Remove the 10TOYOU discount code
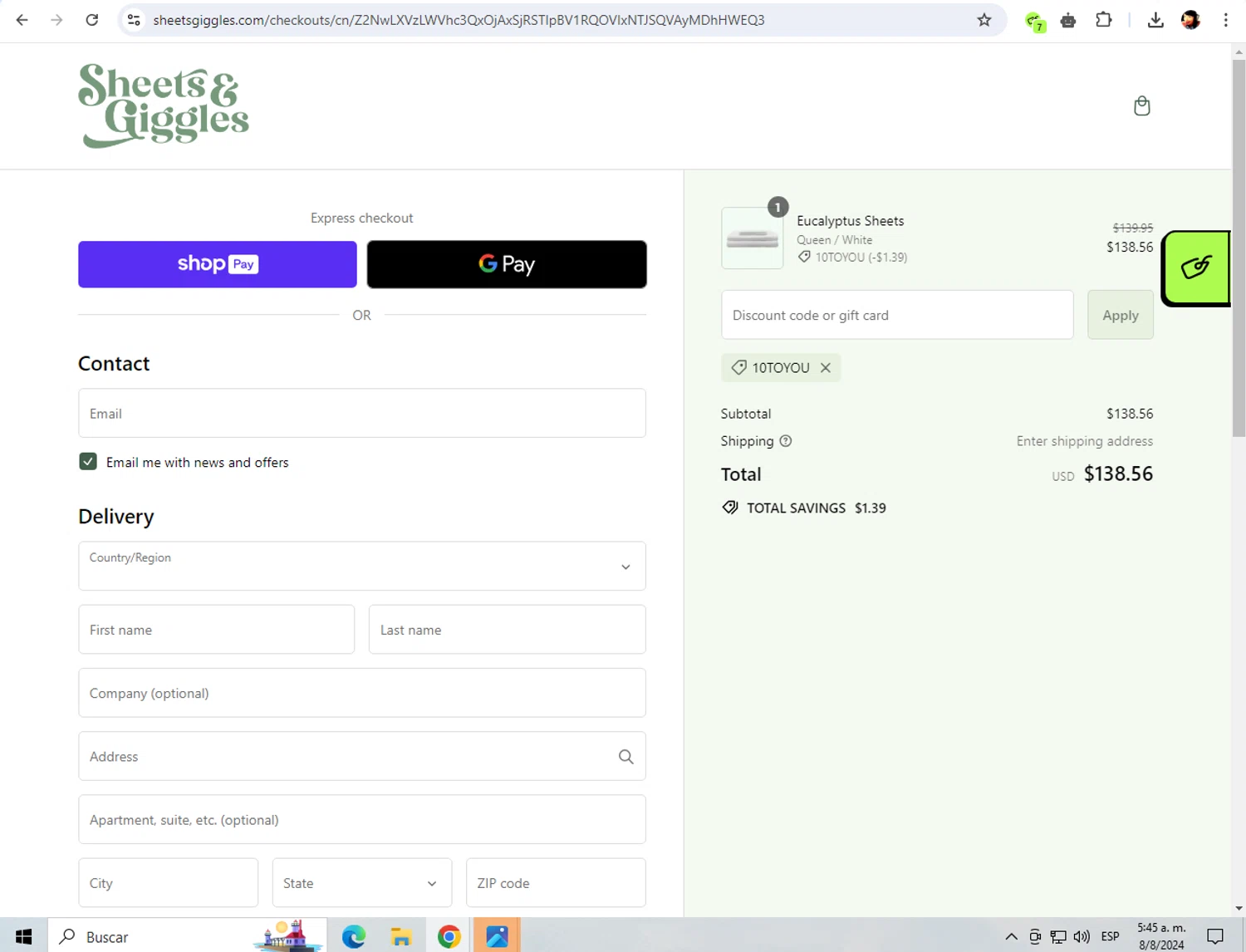Image resolution: width=1246 pixels, height=952 pixels. (826, 367)
